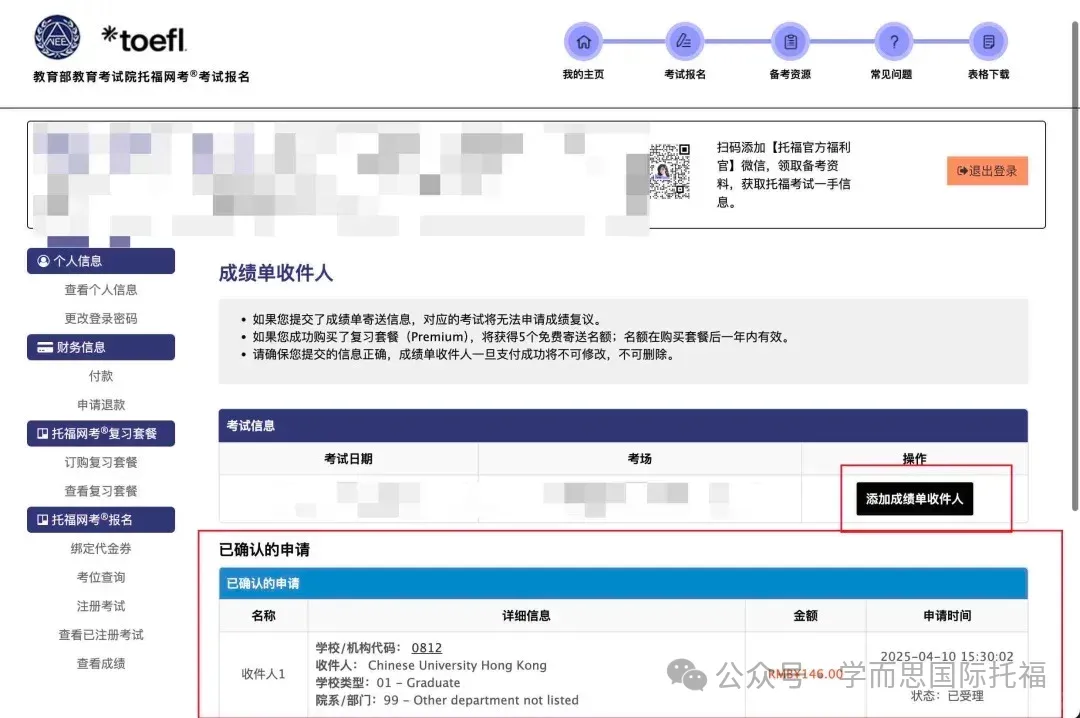Select the 托福网考®报名 sidebar section

click(100, 519)
